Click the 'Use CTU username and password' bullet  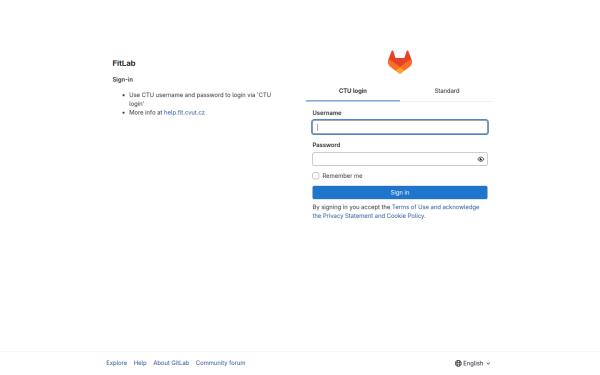tap(200, 99)
